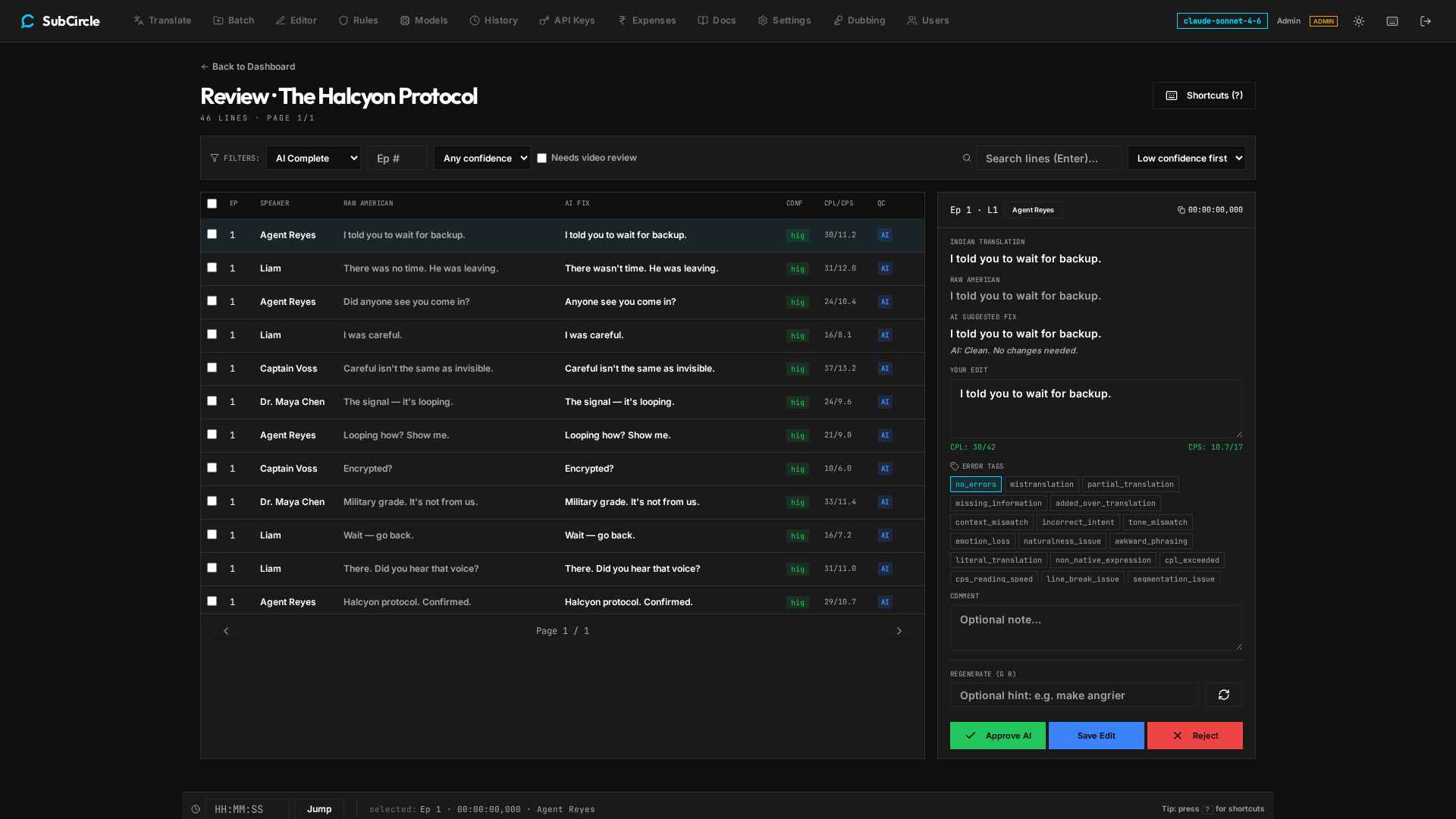
Task: Open the Docs page
Action: 717,20
